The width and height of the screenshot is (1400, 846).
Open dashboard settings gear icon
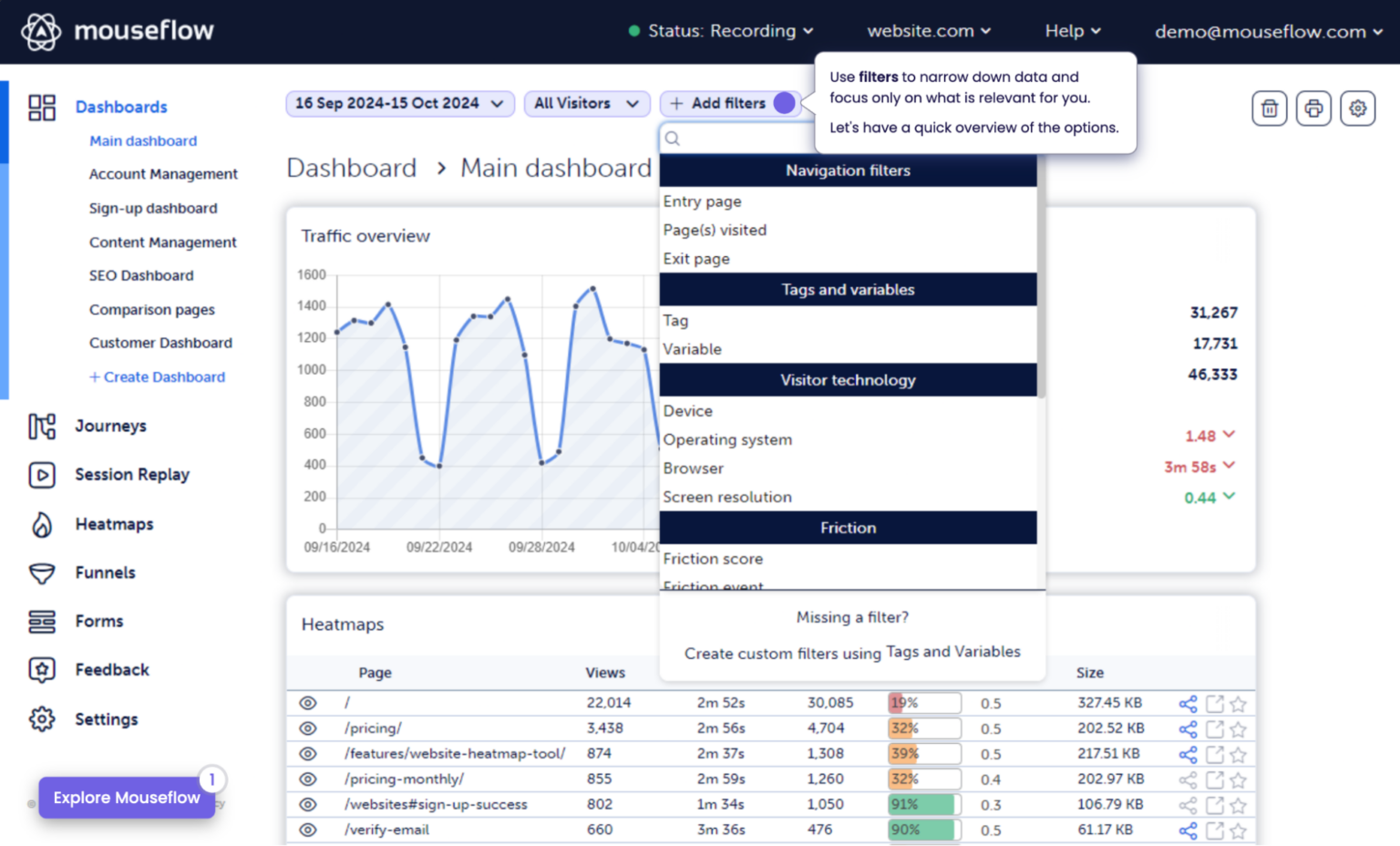pyautogui.click(x=1357, y=108)
